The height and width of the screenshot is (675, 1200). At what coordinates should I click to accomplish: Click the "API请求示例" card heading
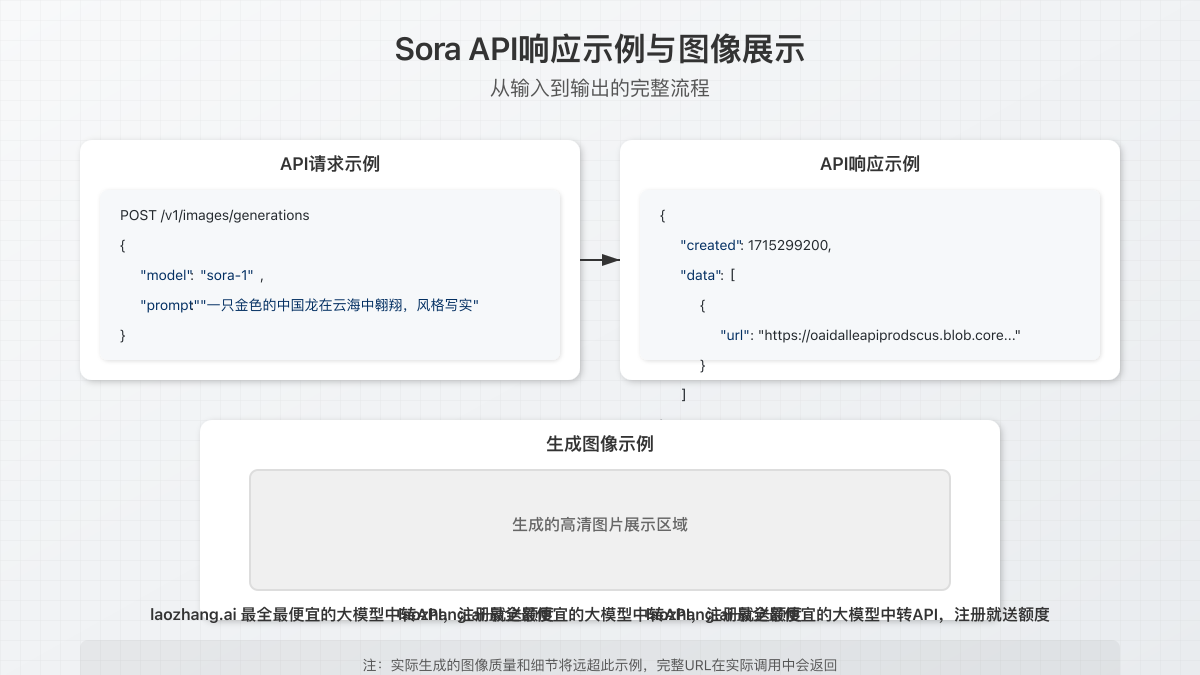pyautogui.click(x=330, y=164)
